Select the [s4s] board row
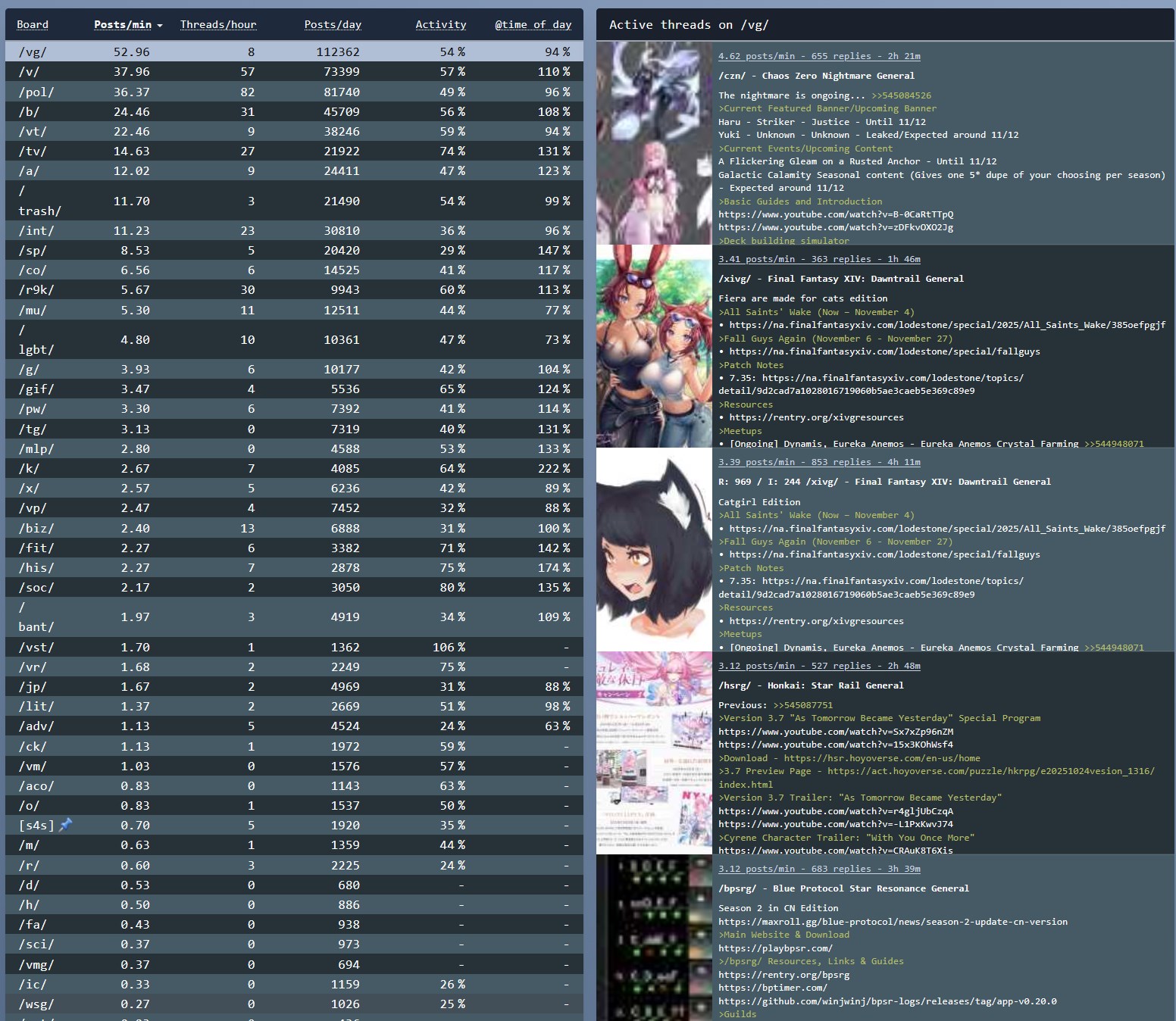This screenshot has width=1176, height=1021. 294,825
